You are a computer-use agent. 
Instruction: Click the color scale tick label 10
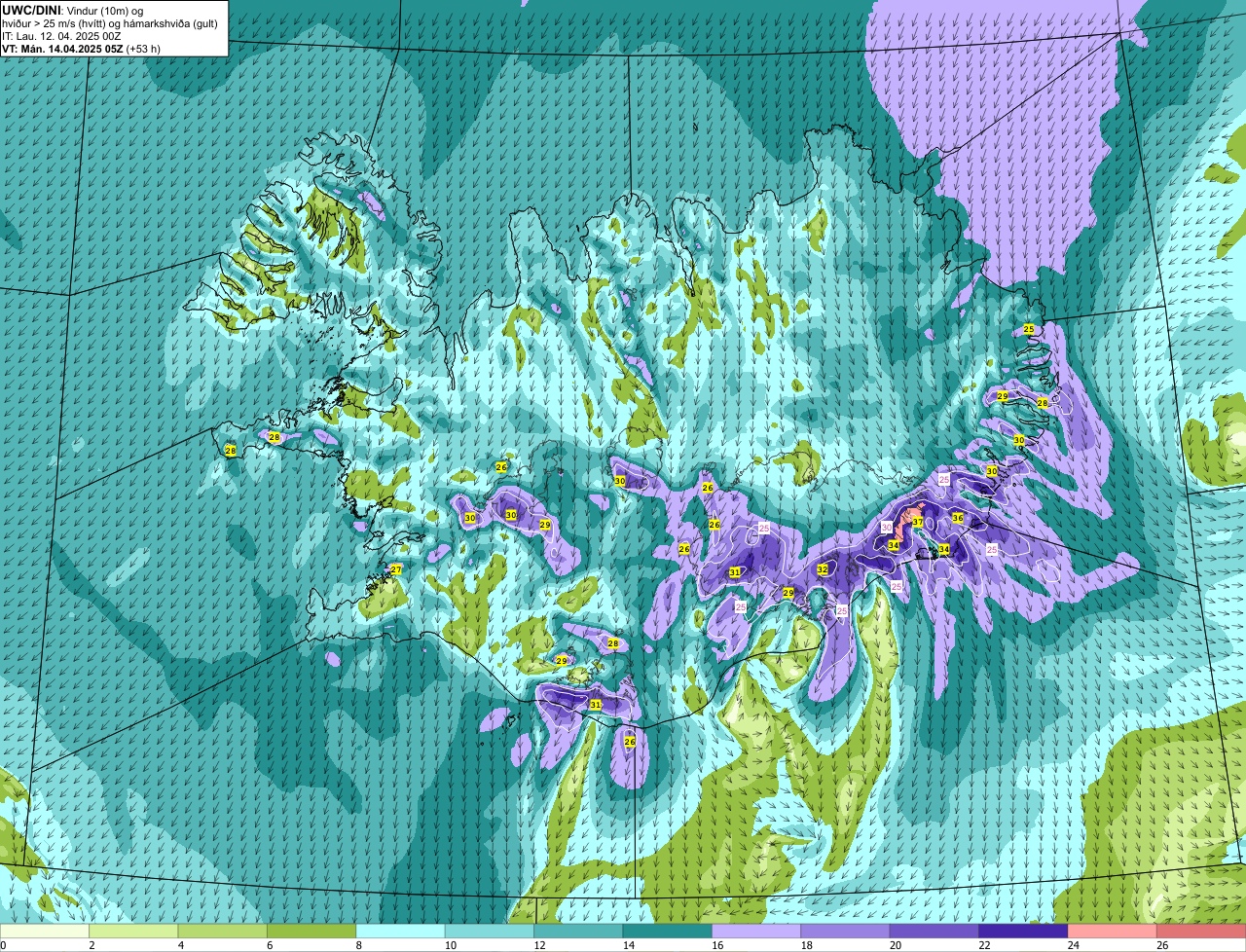click(x=450, y=945)
